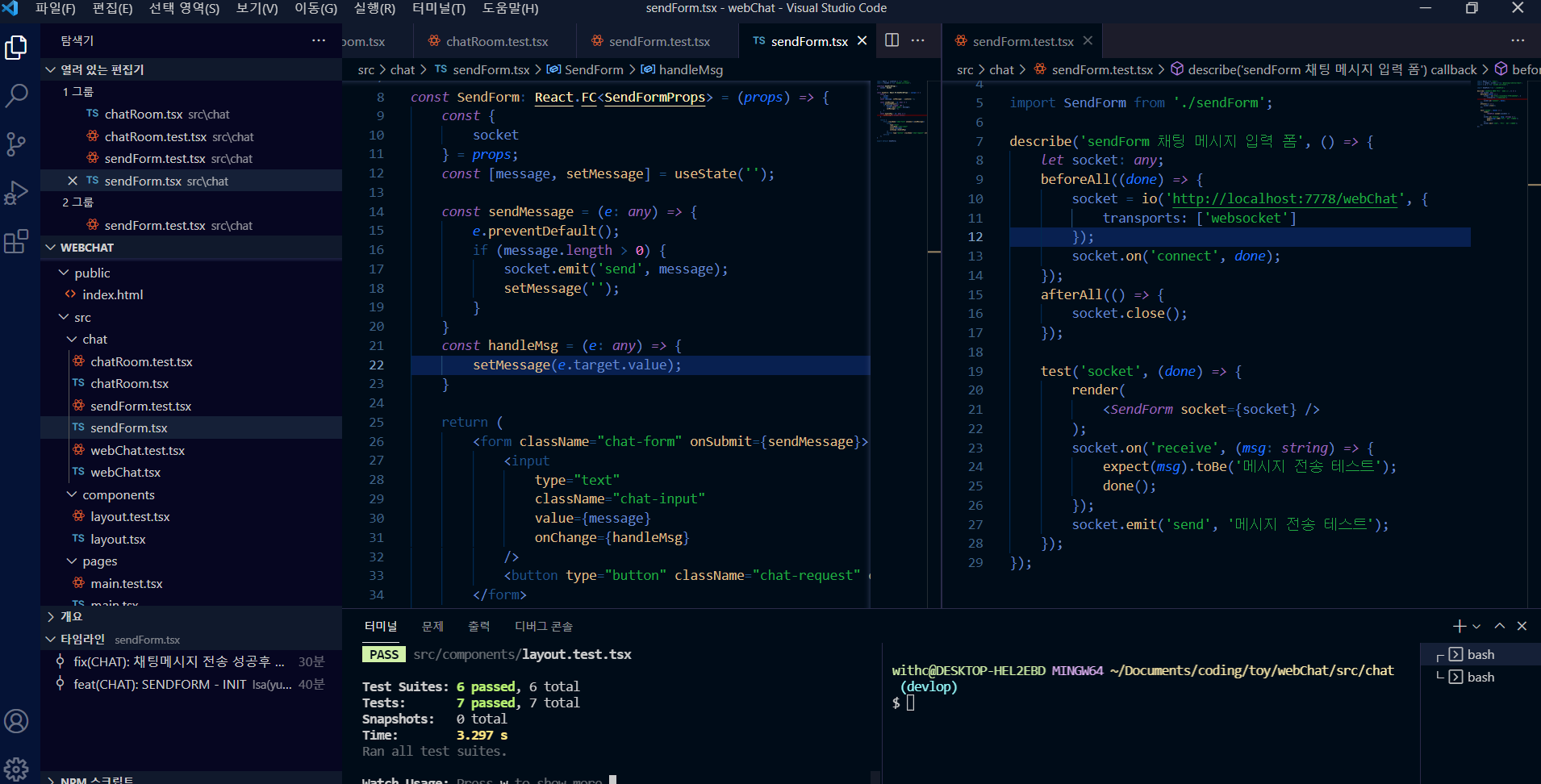Collapse the WEBCHAT folder section

coord(191,248)
